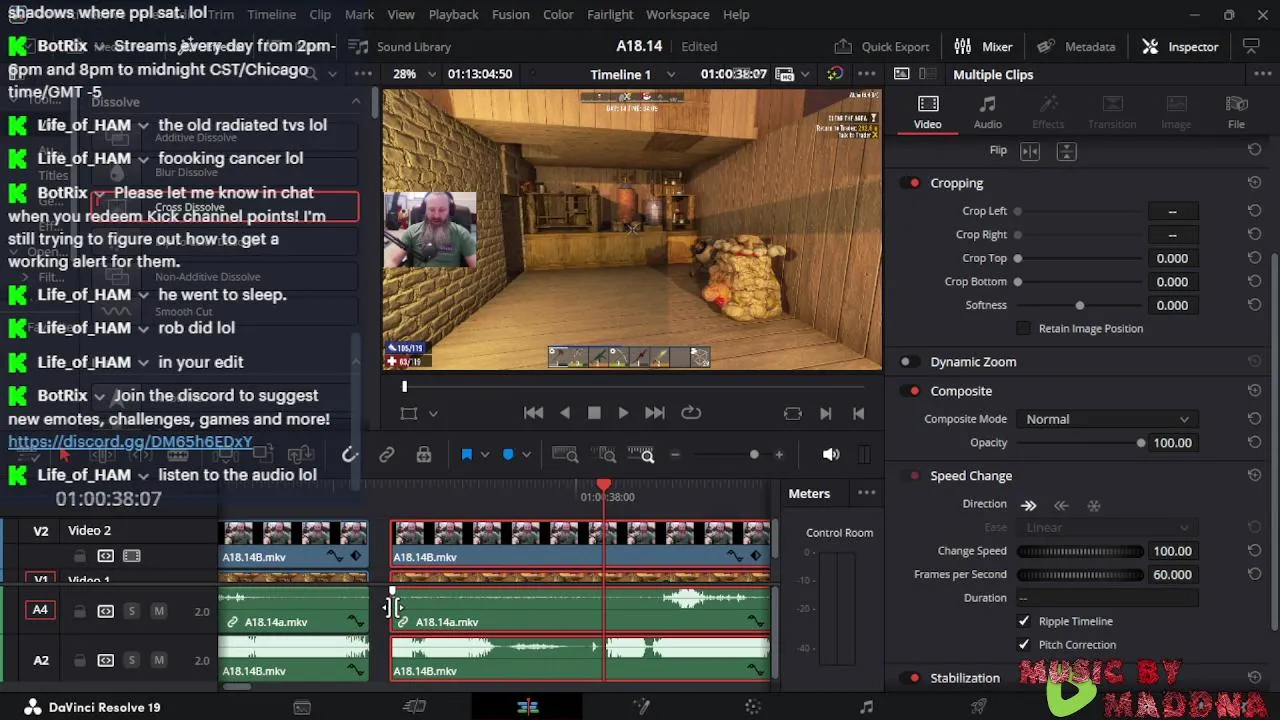
Task: Mute audio track A4
Action: 158,611
